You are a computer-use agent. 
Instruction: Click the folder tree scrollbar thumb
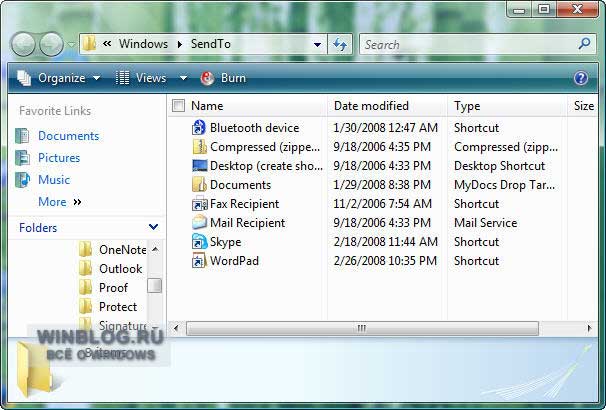click(x=155, y=286)
